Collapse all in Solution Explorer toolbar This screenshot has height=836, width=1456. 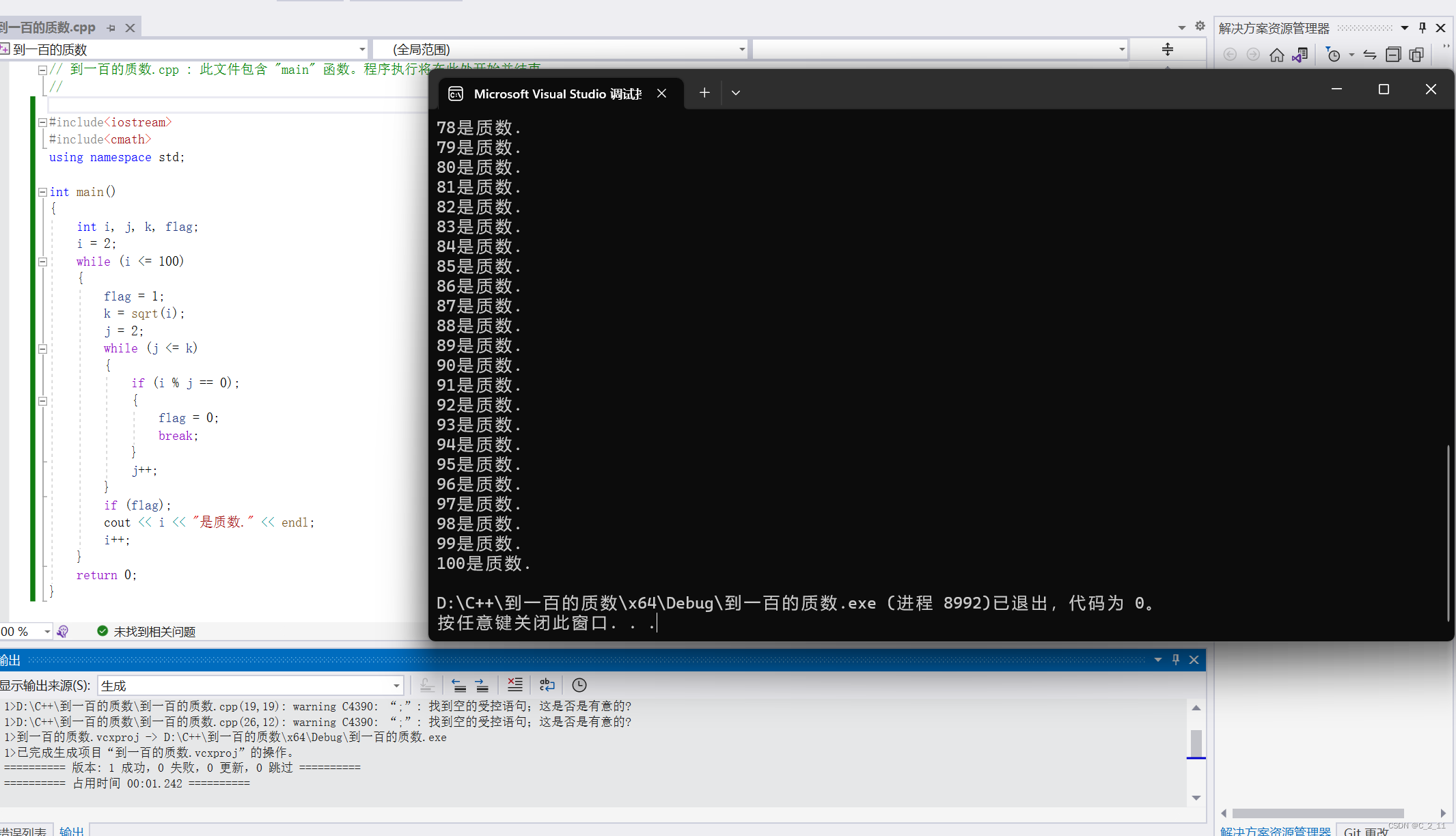pyautogui.click(x=1393, y=55)
